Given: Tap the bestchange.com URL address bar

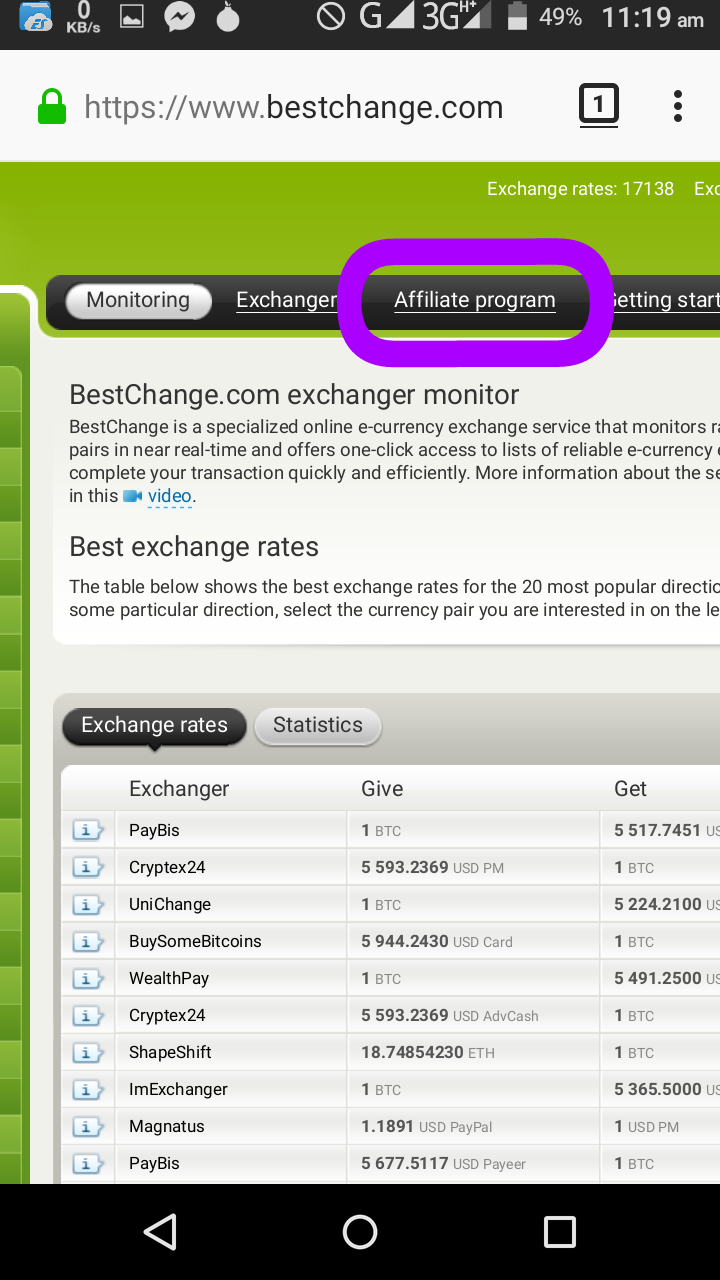Looking at the screenshot, I should pyautogui.click(x=293, y=107).
